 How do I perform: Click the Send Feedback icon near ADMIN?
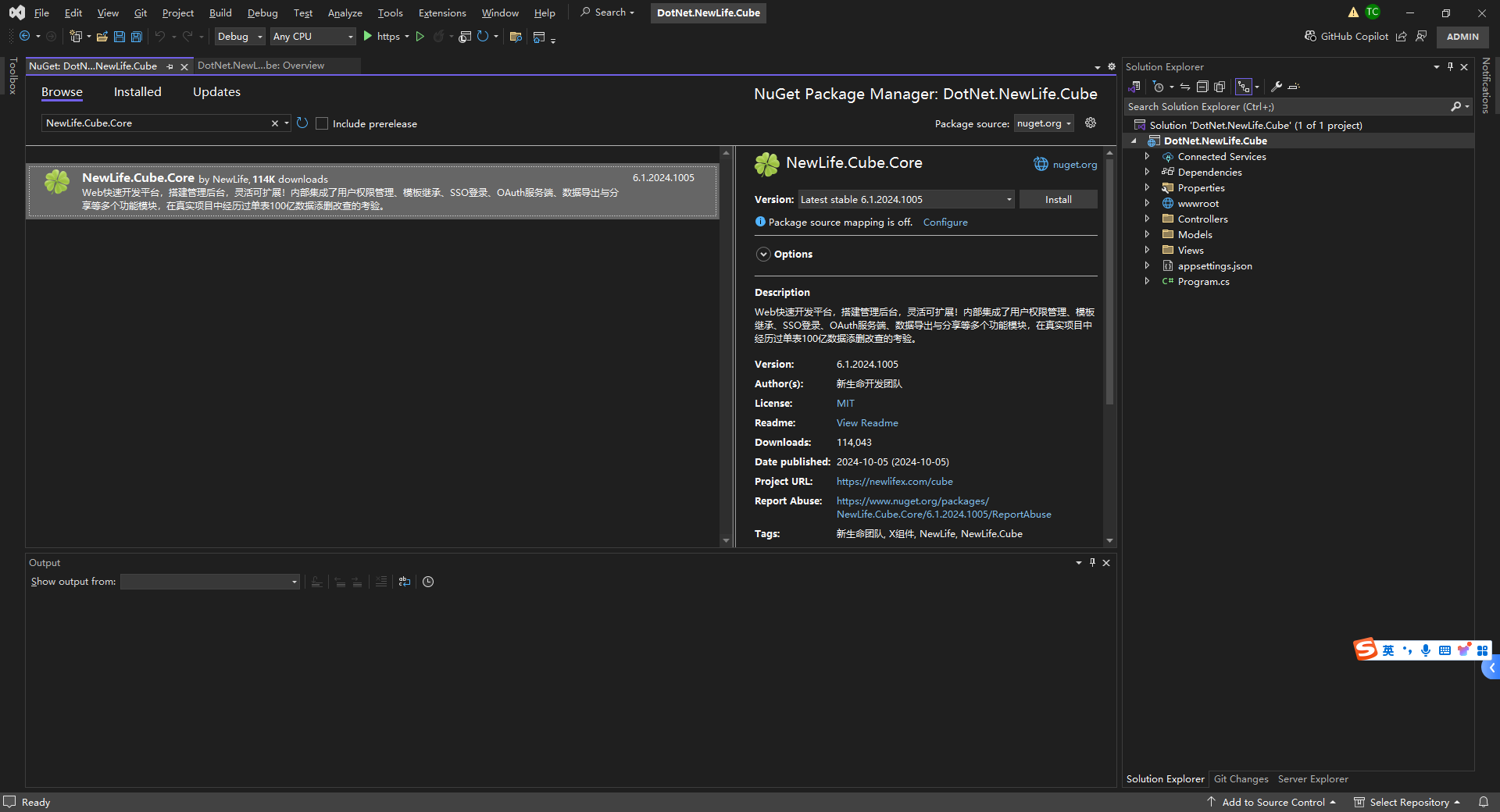coord(1421,37)
